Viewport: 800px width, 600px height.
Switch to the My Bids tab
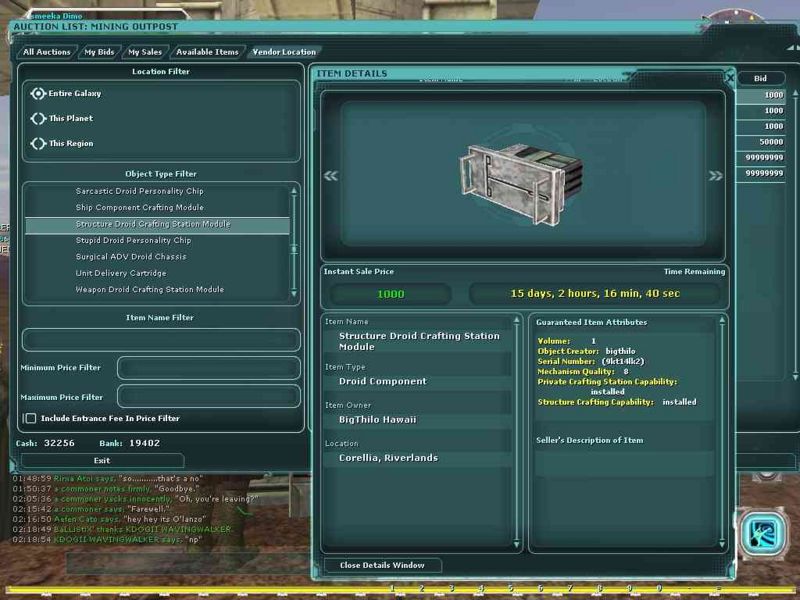click(99, 52)
